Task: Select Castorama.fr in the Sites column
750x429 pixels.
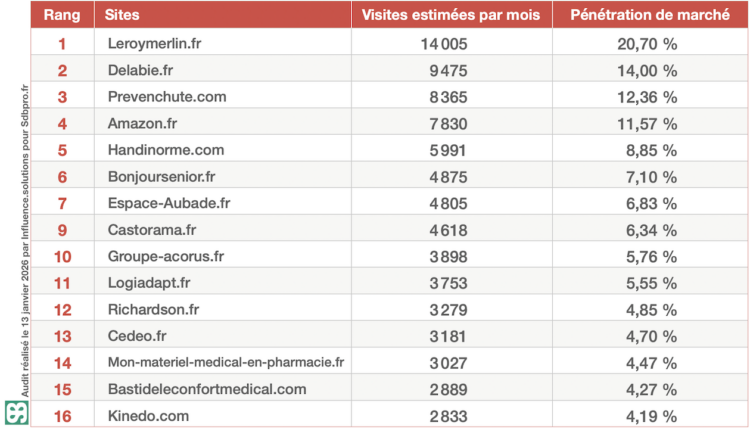Action: pos(152,229)
